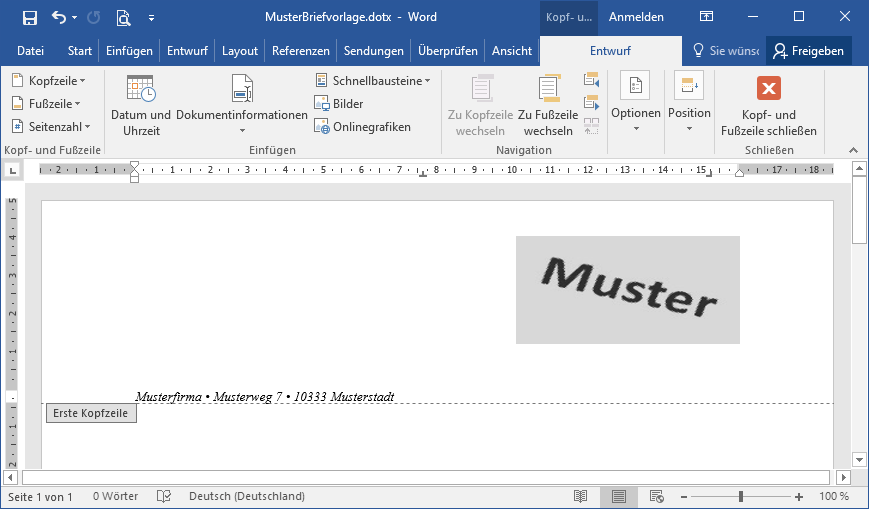
Task: Switch to read mode view
Action: pos(581,496)
